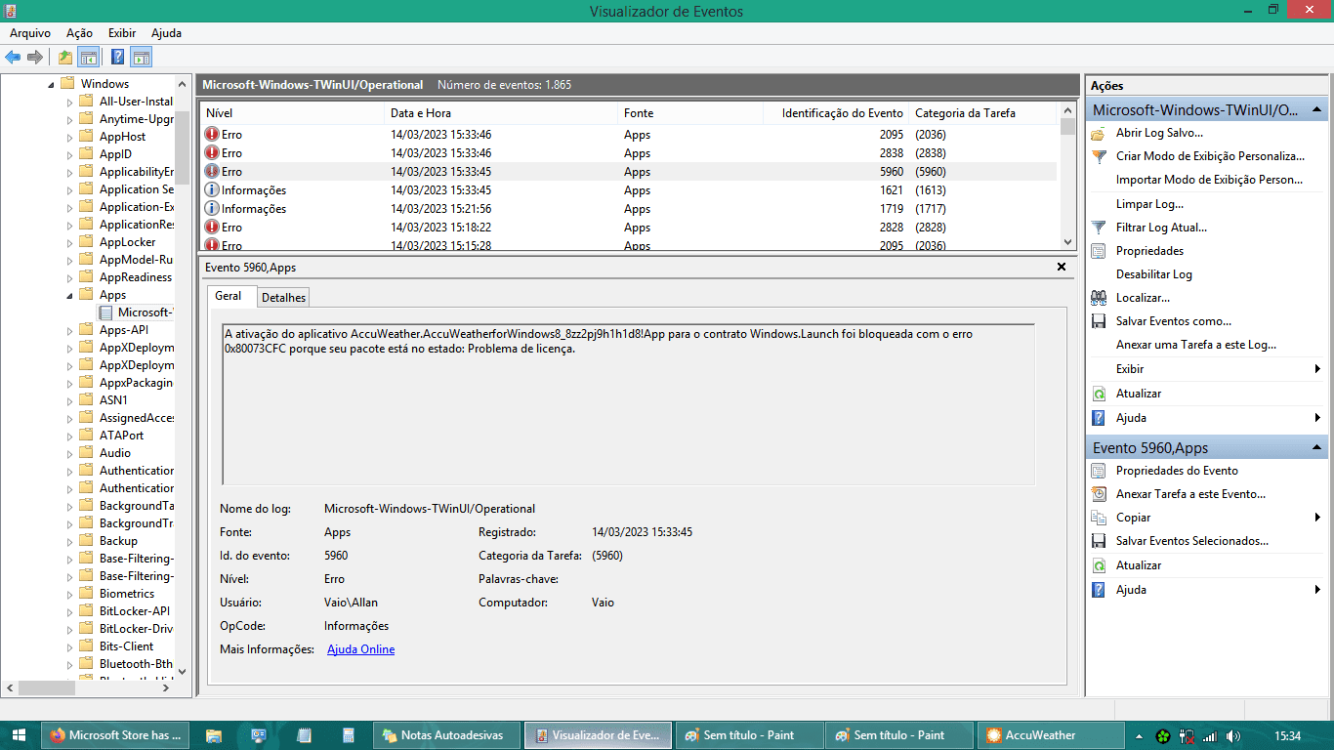1334x750 pixels.
Task: Click the 'Ajuda Online' link
Action: click(x=360, y=650)
